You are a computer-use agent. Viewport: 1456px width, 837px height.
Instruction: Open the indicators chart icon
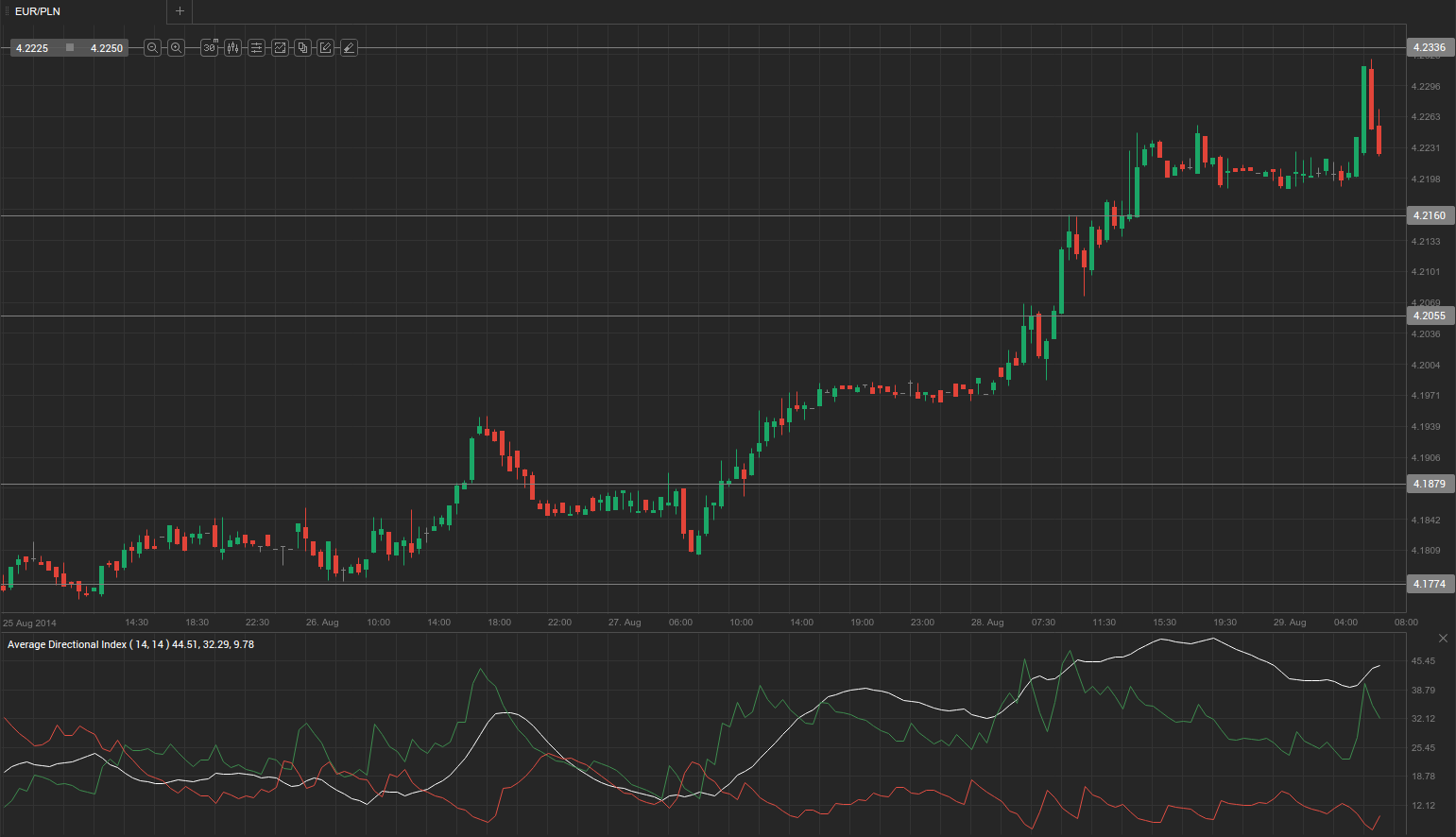click(x=280, y=47)
